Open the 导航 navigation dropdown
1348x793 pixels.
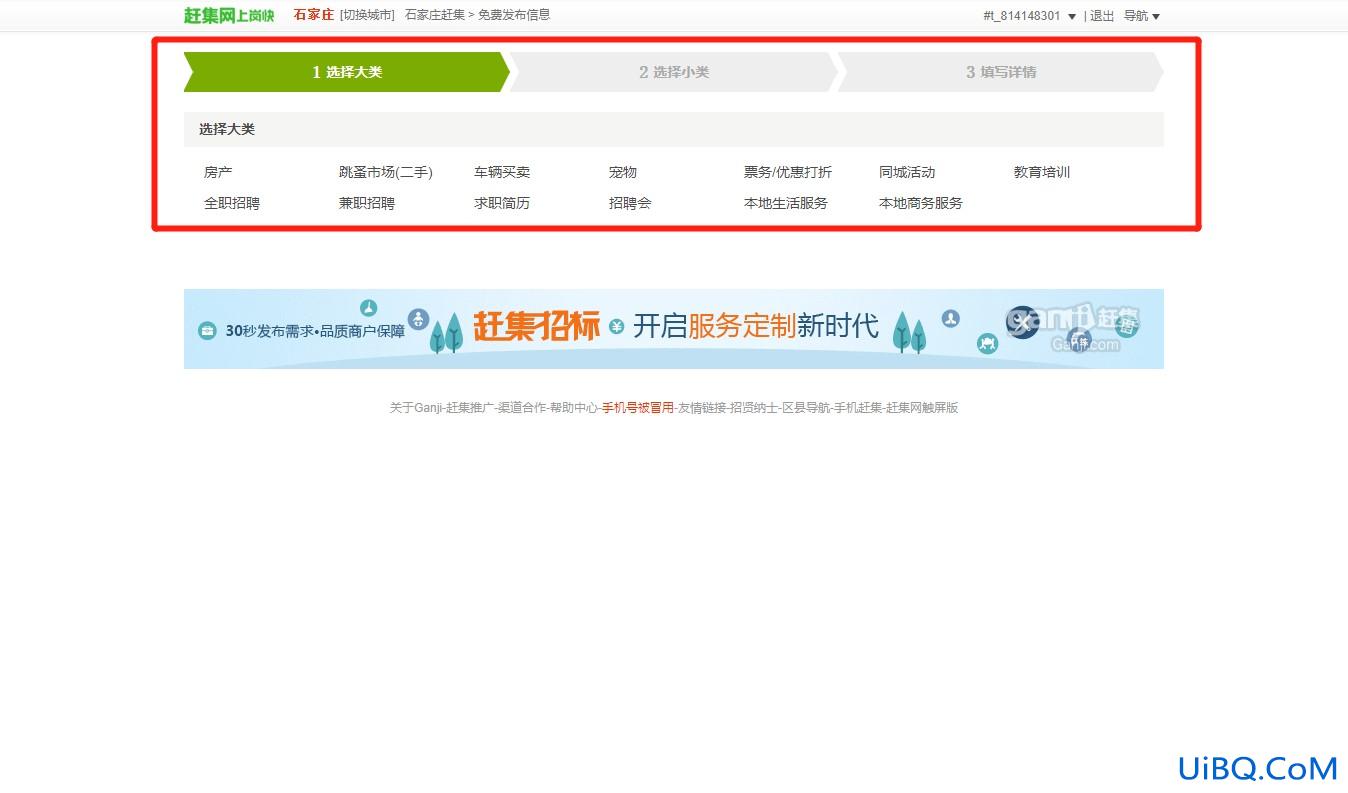click(x=1142, y=16)
